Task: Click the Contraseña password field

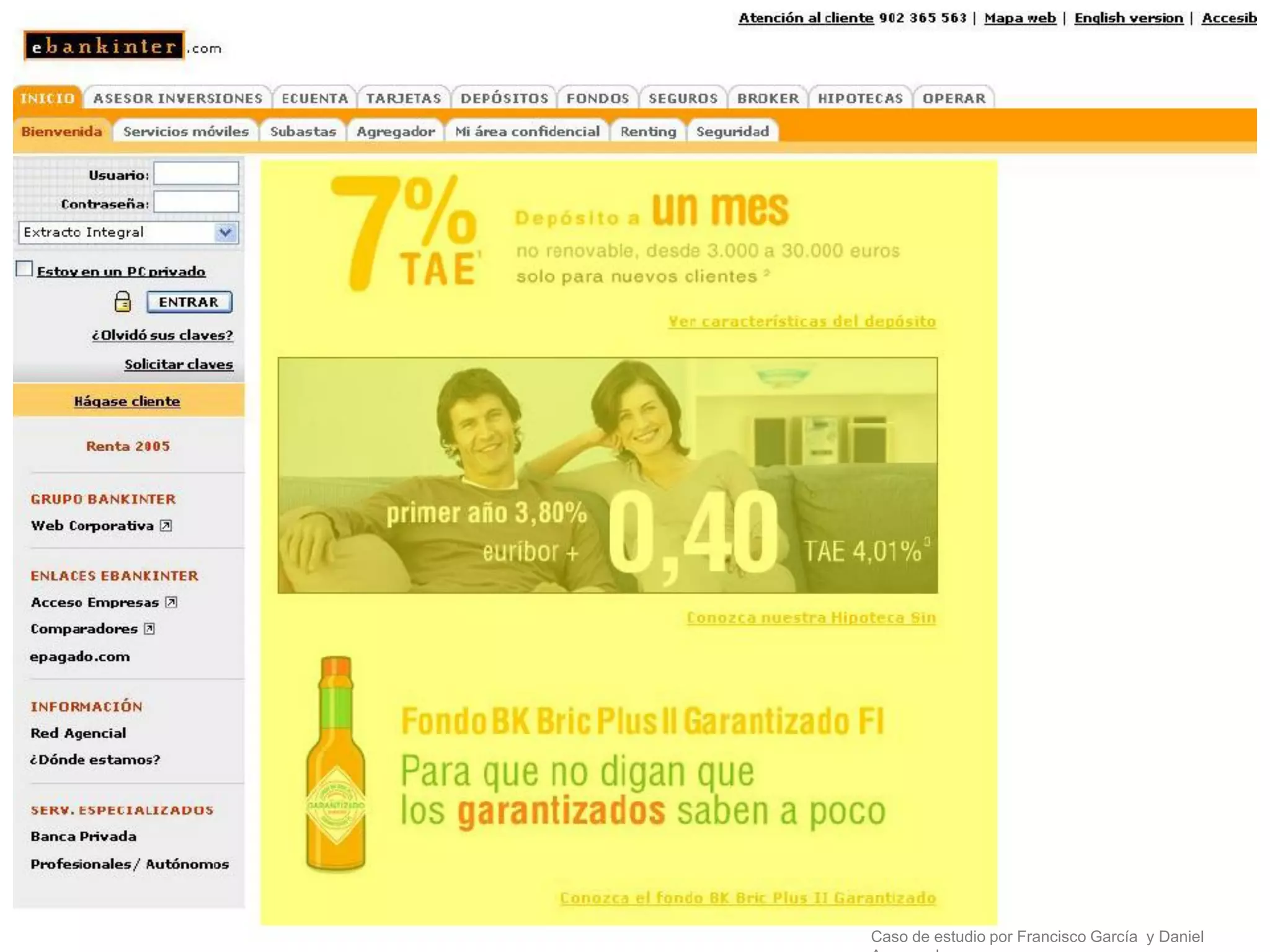Action: tap(196, 202)
